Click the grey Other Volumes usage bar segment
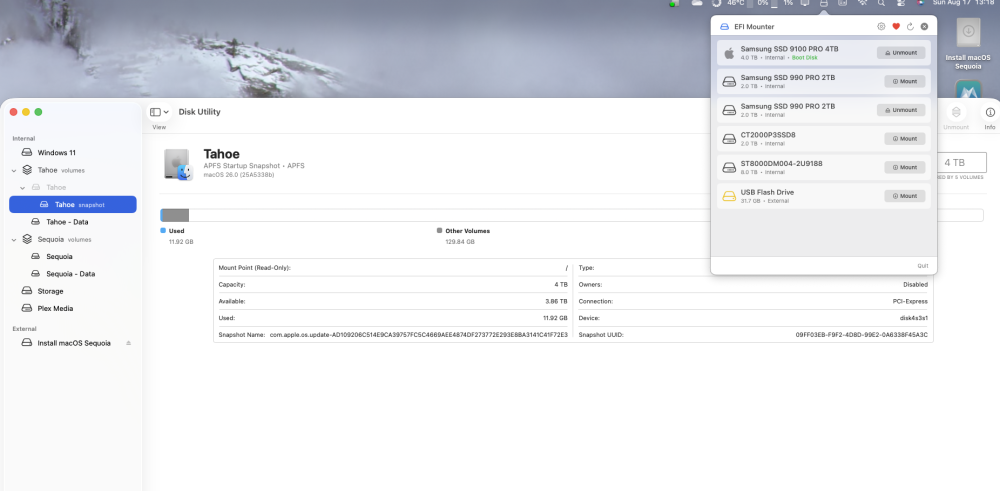The height and width of the screenshot is (491, 1000). click(176, 216)
